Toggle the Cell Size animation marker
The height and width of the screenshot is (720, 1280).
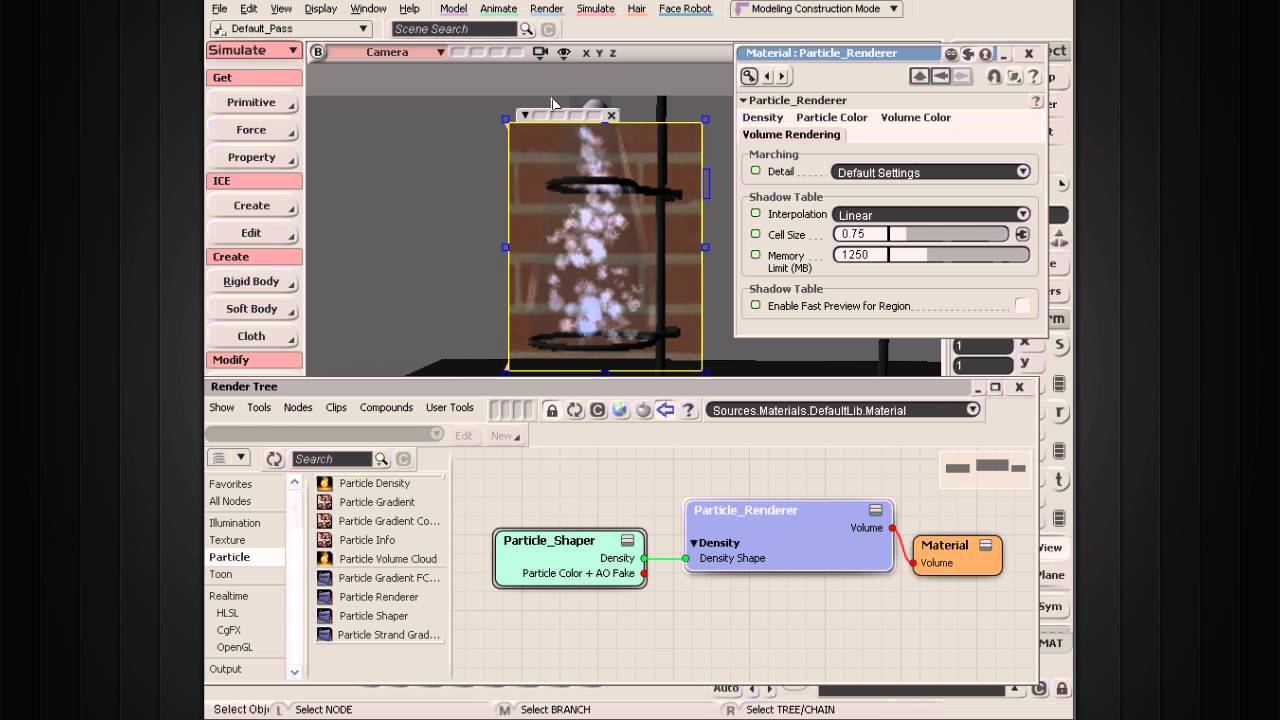tap(755, 234)
